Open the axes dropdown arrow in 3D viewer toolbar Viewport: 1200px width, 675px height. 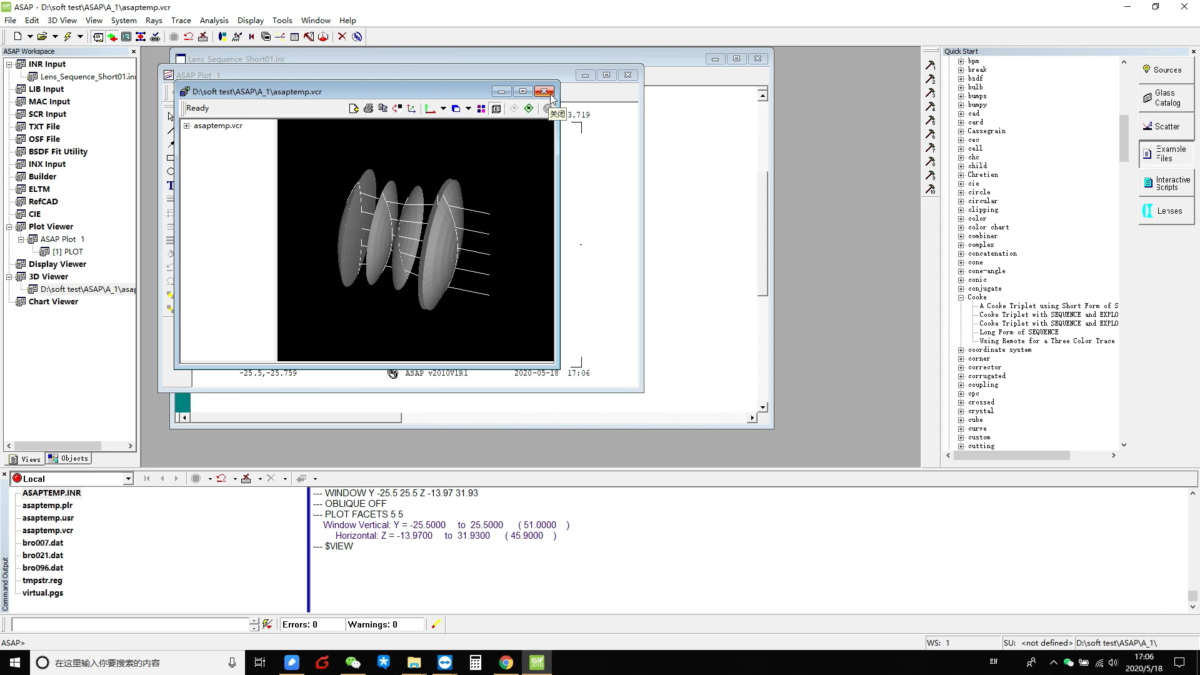point(443,108)
